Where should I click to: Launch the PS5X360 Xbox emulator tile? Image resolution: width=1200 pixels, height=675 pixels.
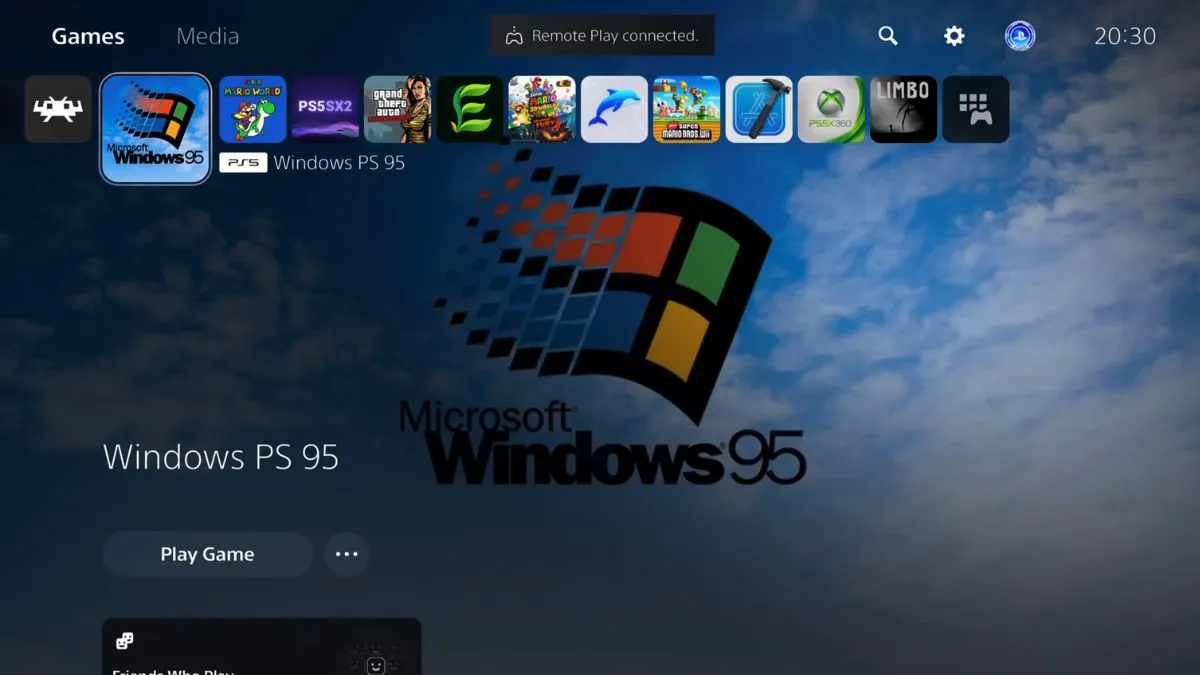click(x=831, y=109)
